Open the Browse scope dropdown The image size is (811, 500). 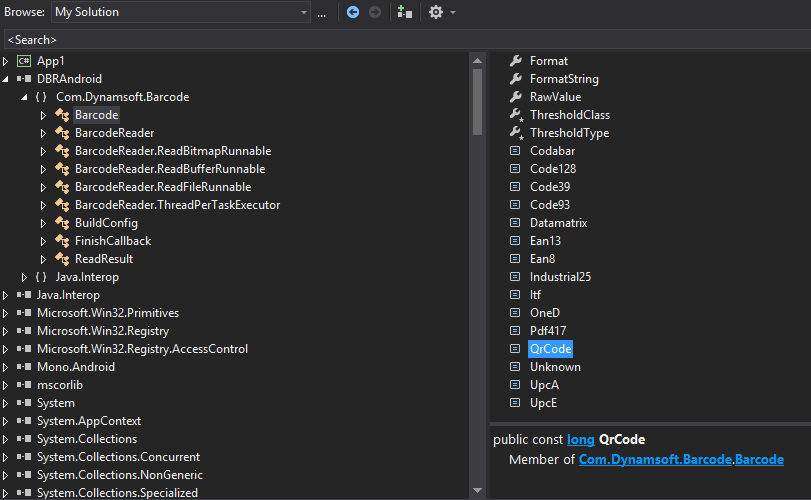click(304, 12)
